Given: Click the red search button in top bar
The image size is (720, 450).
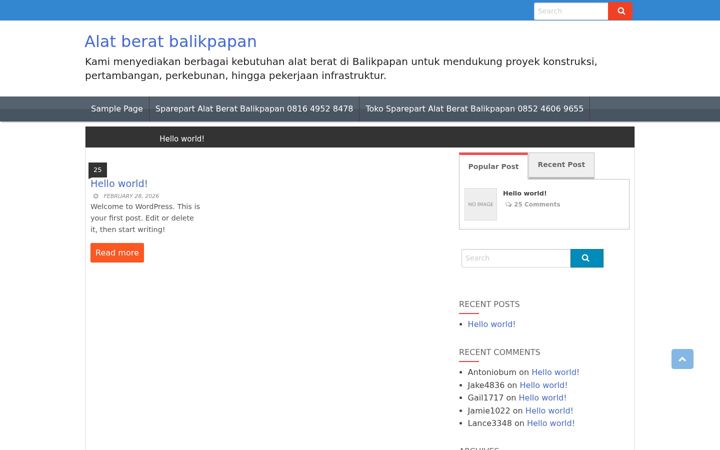Looking at the screenshot, I should pyautogui.click(x=620, y=11).
